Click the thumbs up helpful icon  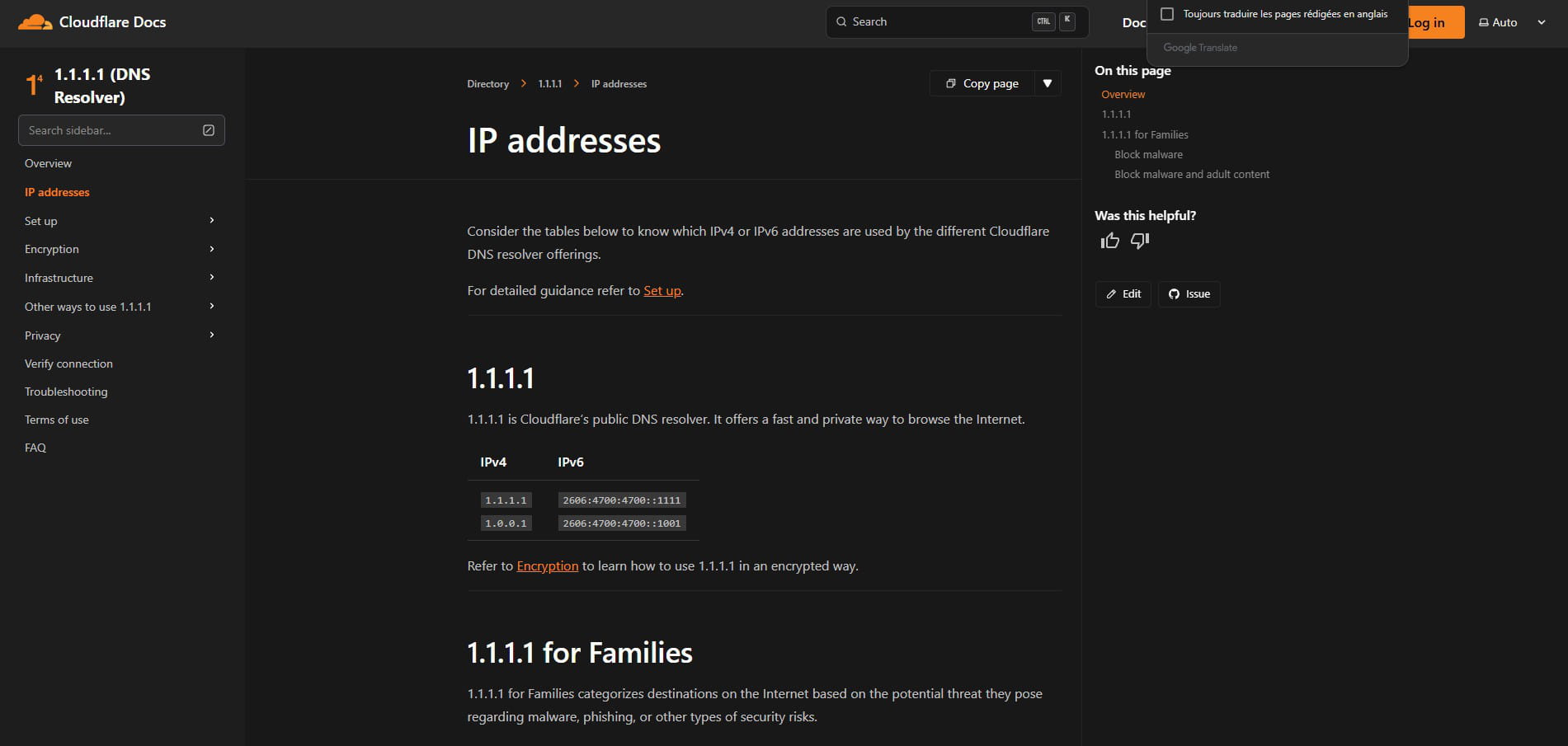click(x=1109, y=241)
